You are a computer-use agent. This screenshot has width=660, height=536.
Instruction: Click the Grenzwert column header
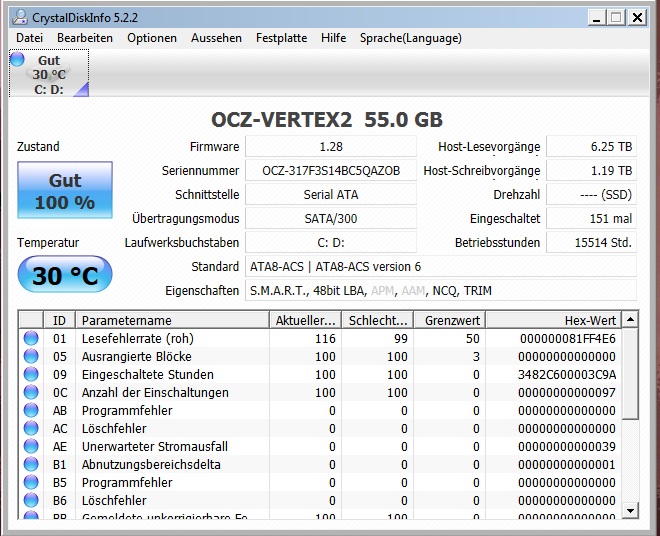point(450,320)
